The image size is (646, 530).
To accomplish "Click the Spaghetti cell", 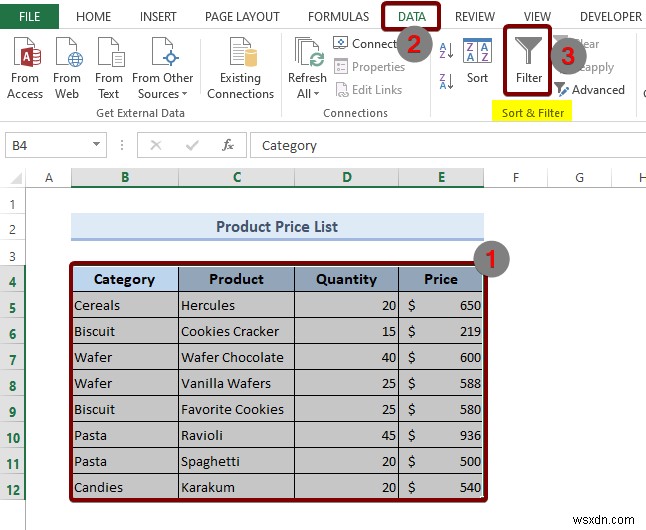I will 236,461.
